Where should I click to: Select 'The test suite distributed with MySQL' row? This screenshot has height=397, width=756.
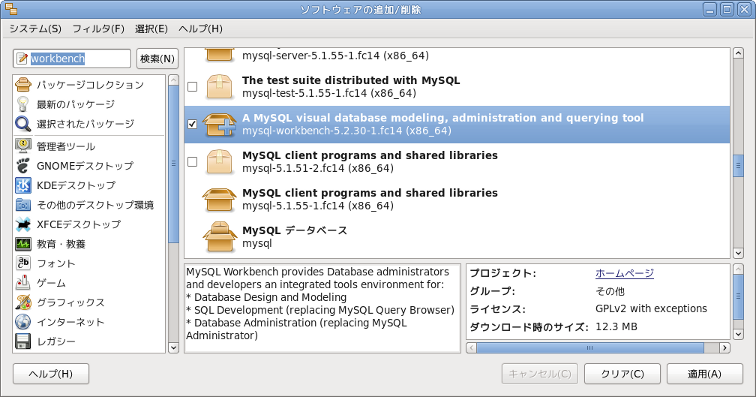click(x=457, y=87)
